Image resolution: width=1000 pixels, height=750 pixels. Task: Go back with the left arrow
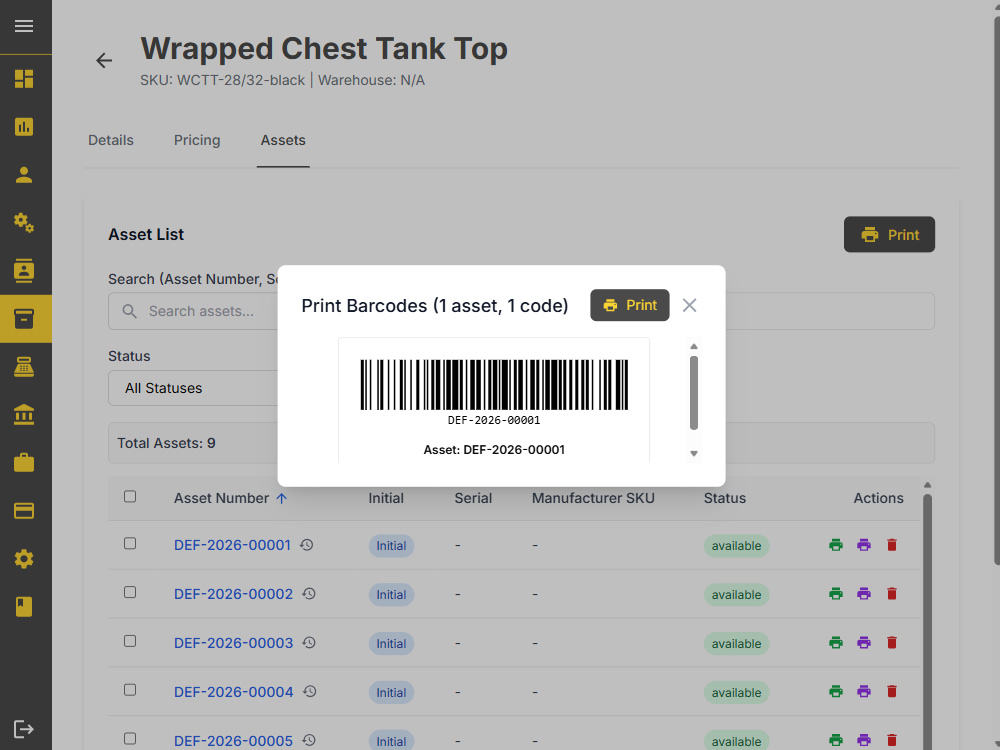(x=104, y=61)
